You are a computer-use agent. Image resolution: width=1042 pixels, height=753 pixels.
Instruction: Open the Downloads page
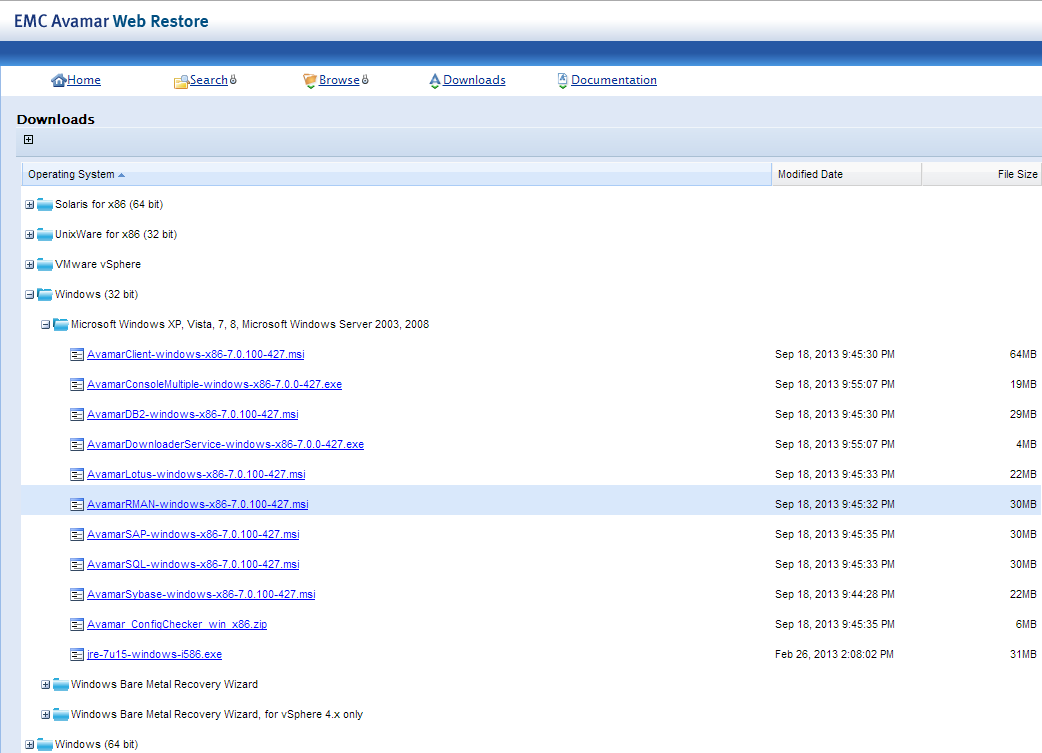click(474, 80)
